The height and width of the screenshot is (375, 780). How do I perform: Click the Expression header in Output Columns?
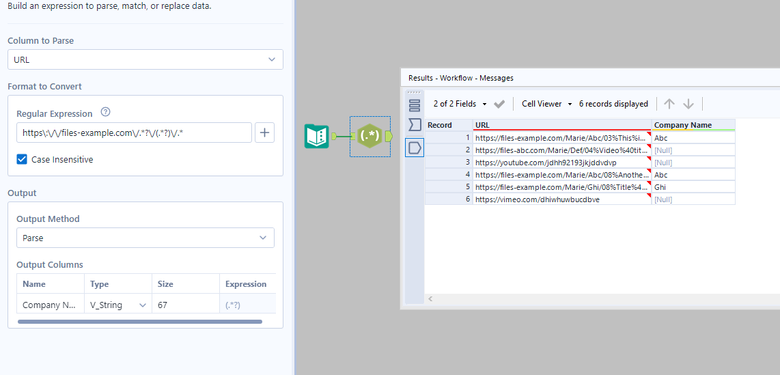(247, 284)
